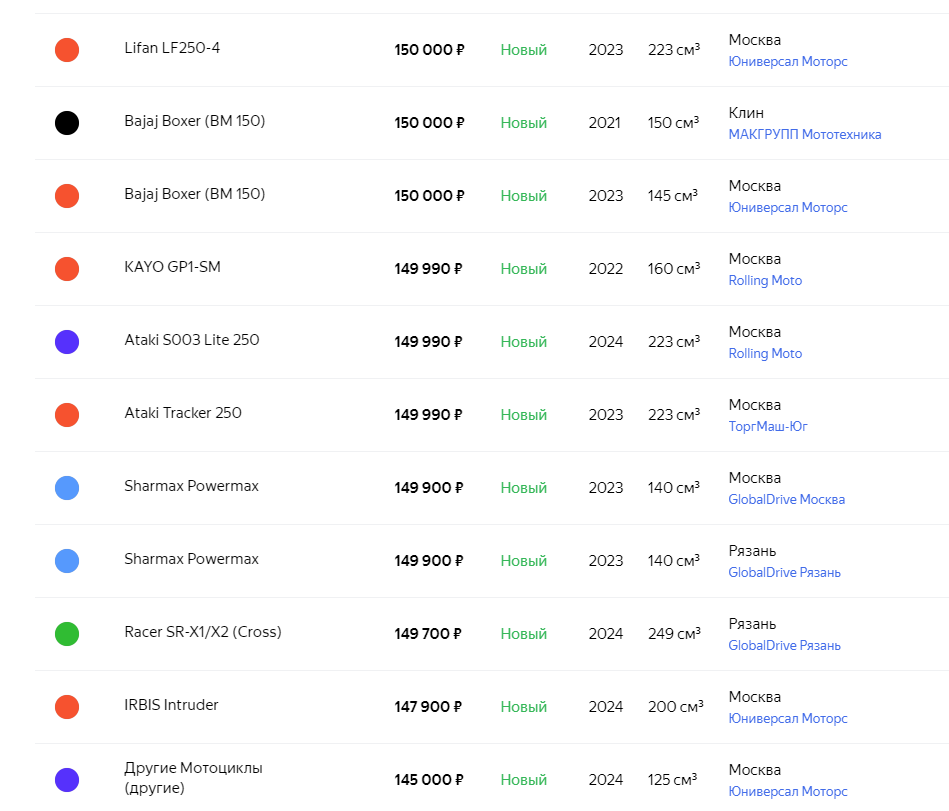Open Rolling Moto dealer link under KAYO GP1-SM
949x811 pixels.
[765, 281]
